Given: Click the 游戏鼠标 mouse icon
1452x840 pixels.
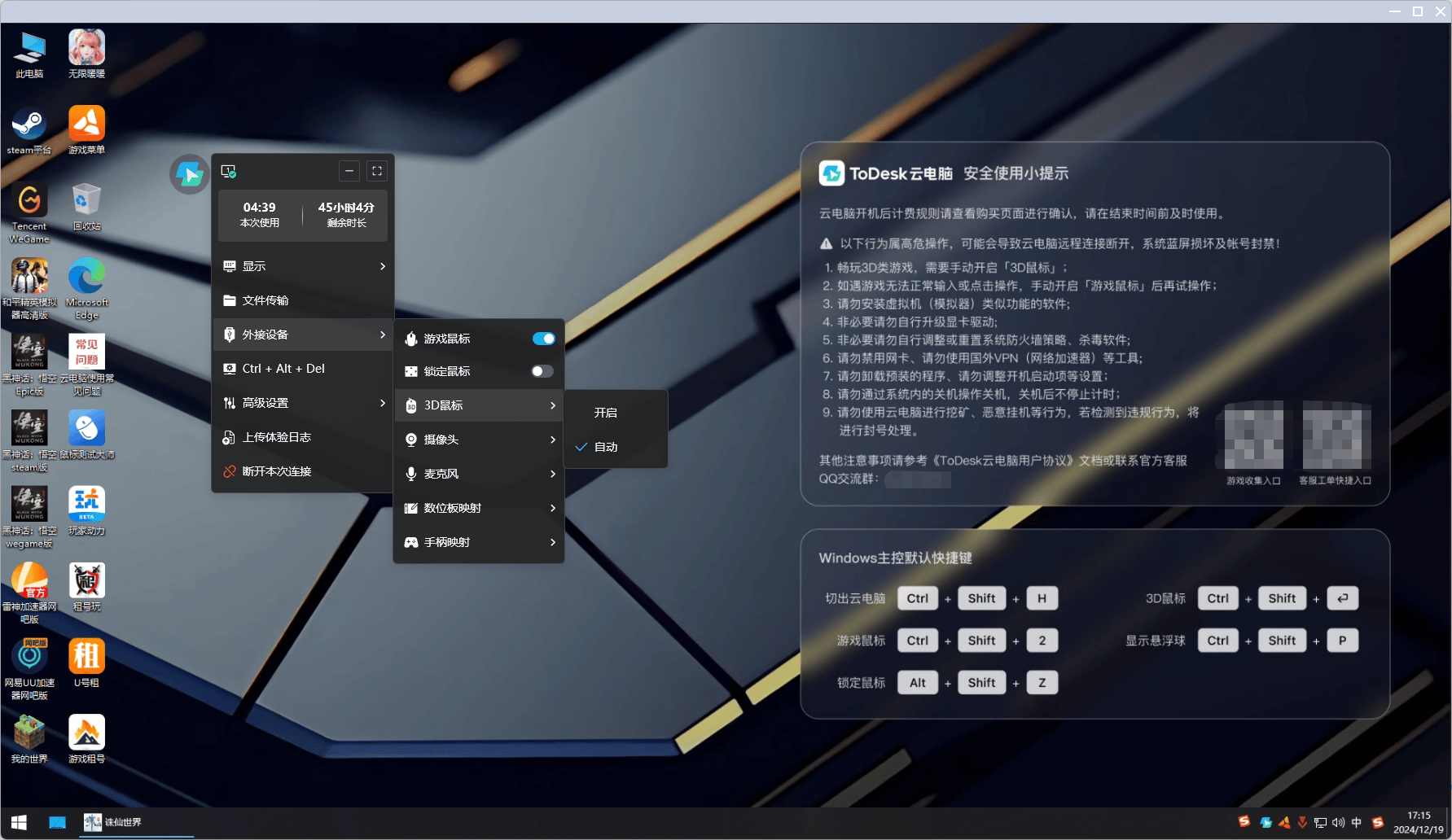Looking at the screenshot, I should pos(411,339).
